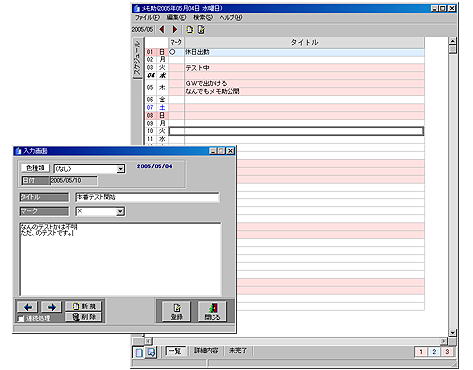Image resolution: width=473 pixels, height=370 pixels.
Task: Open the ファイル(F) menu
Action: pyautogui.click(x=147, y=17)
